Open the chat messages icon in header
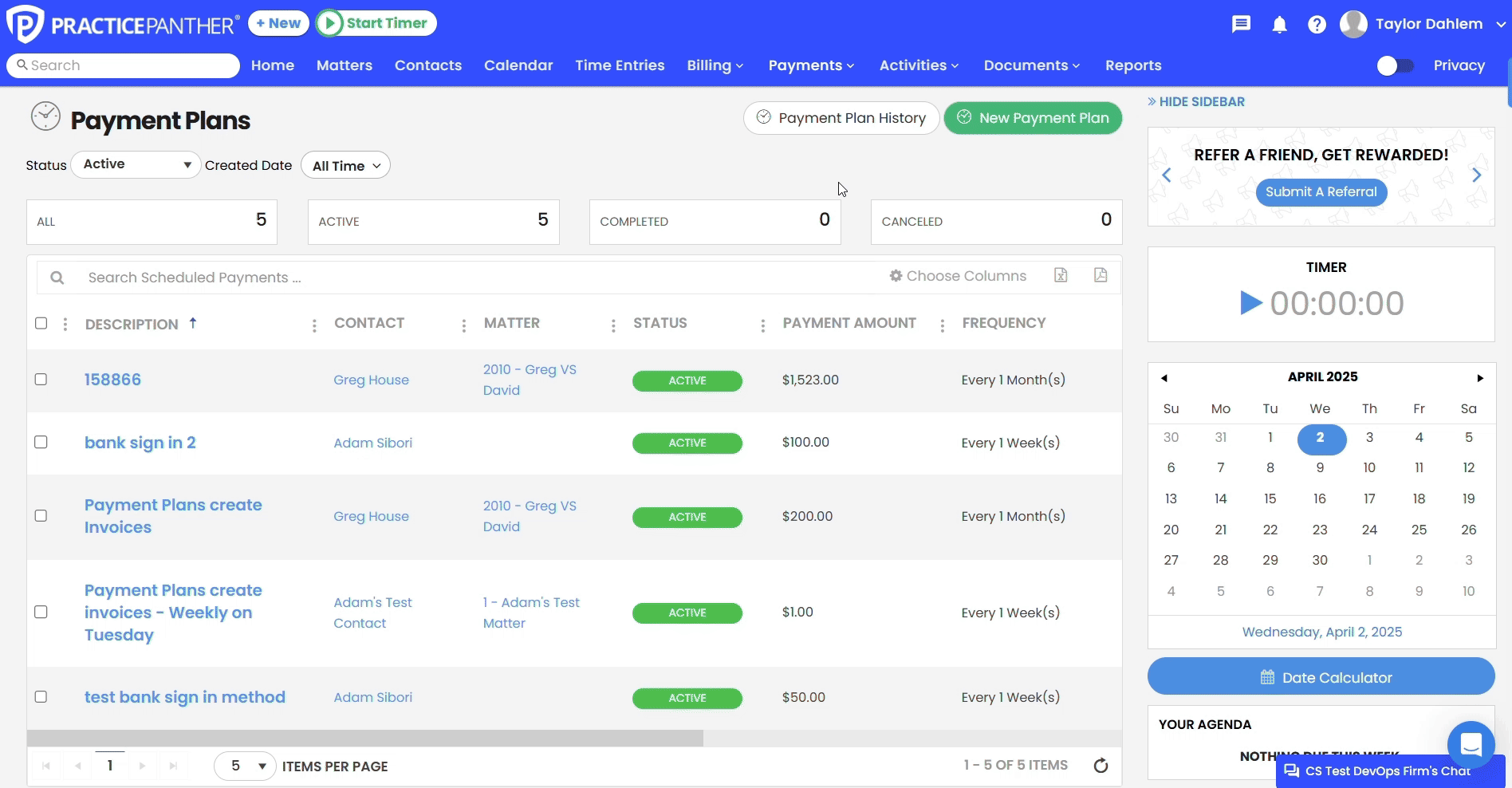The width and height of the screenshot is (1512, 788). (x=1241, y=24)
